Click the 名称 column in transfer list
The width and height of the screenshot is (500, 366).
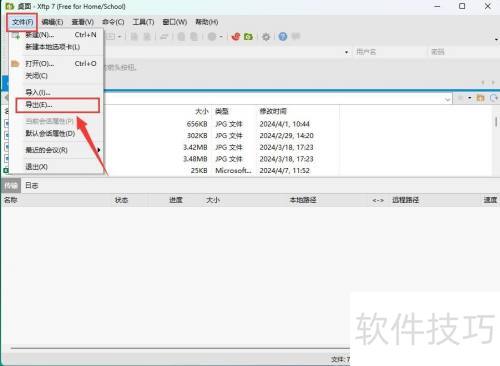click(11, 200)
